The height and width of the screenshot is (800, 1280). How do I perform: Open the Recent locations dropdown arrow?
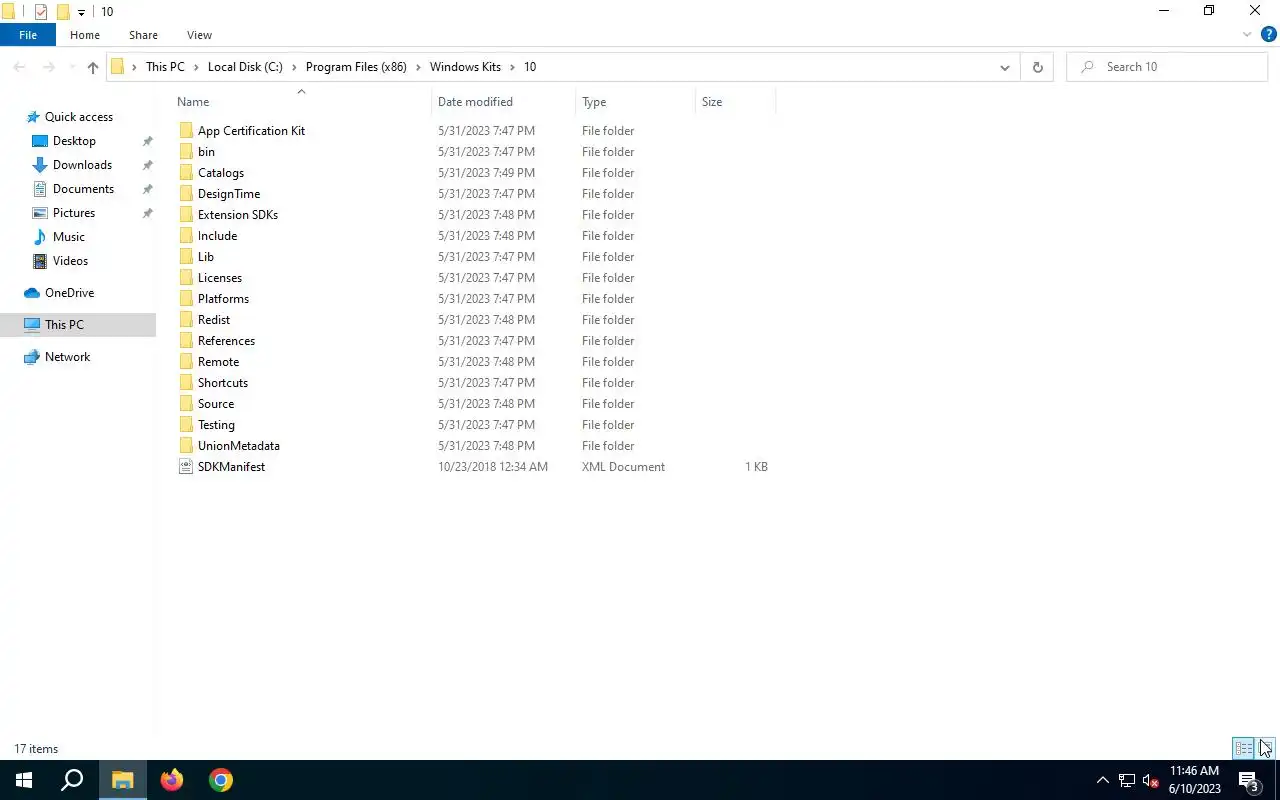coord(73,67)
